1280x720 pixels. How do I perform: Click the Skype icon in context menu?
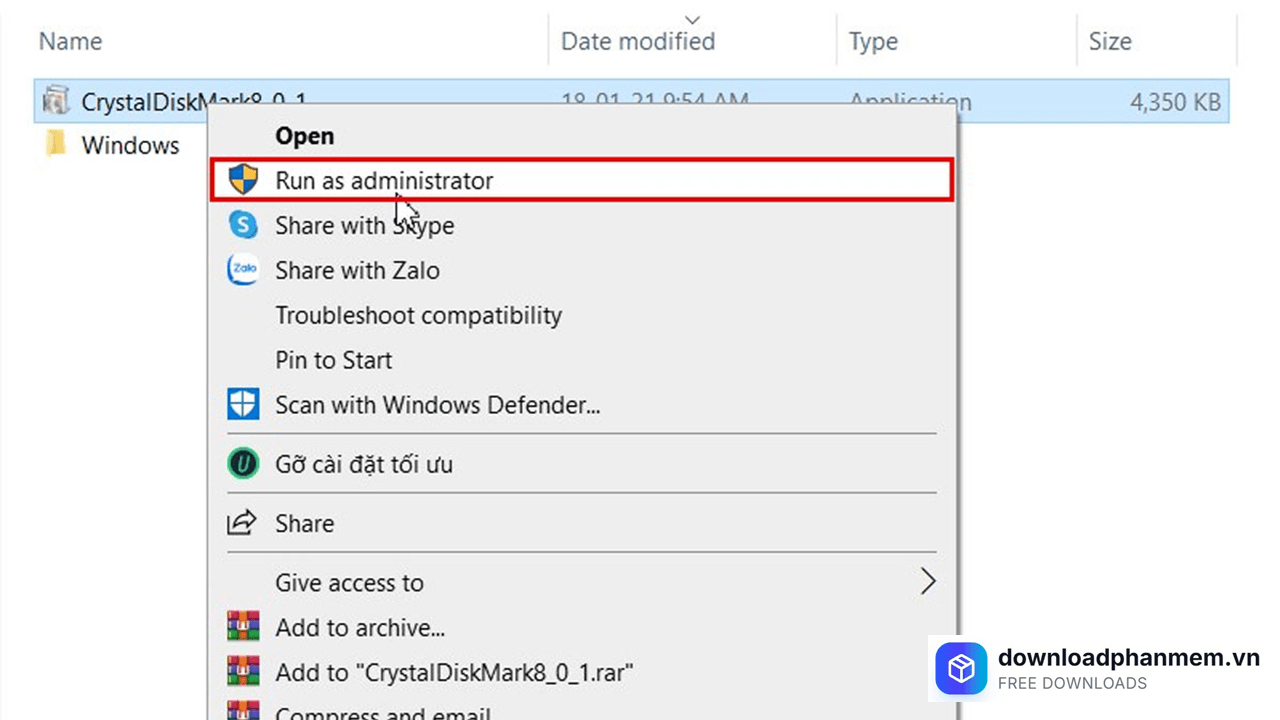coord(243,225)
